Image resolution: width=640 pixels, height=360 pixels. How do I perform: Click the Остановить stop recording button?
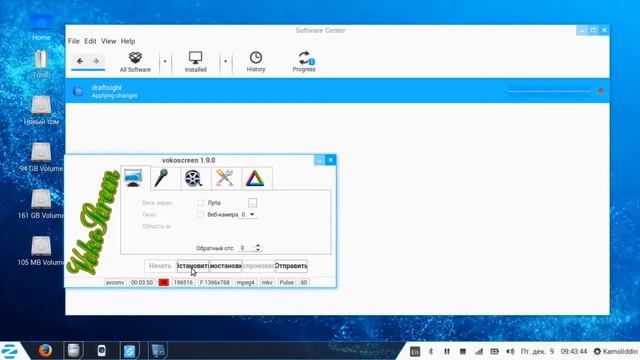[x=193, y=266]
